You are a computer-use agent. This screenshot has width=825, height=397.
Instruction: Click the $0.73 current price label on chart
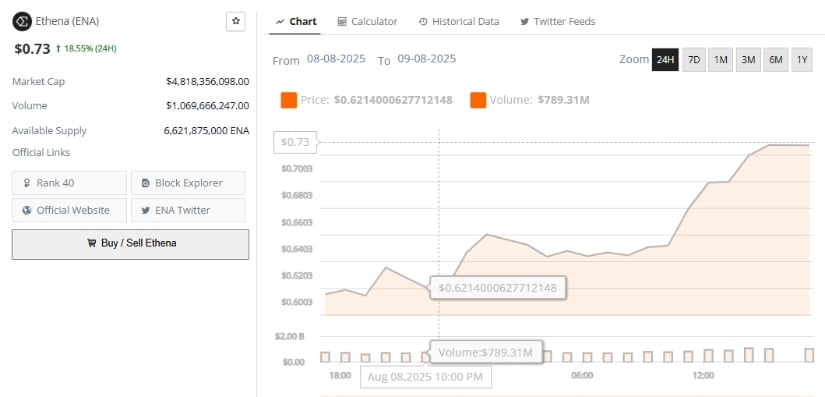tap(295, 142)
